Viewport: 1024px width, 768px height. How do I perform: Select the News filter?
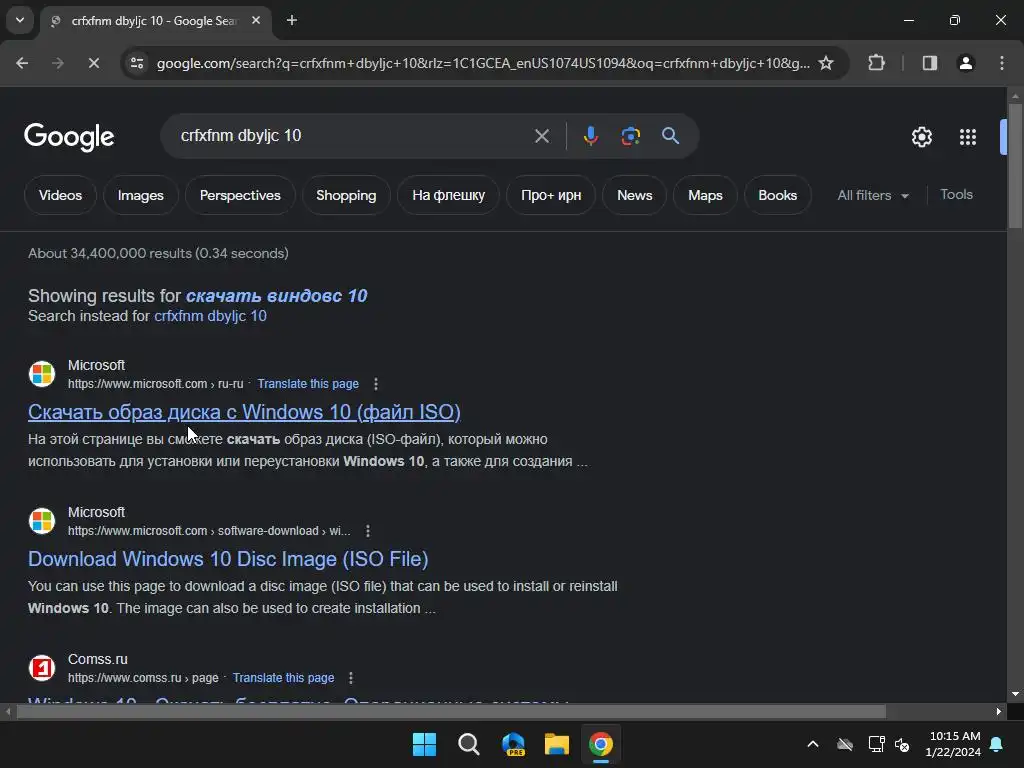[x=634, y=195]
